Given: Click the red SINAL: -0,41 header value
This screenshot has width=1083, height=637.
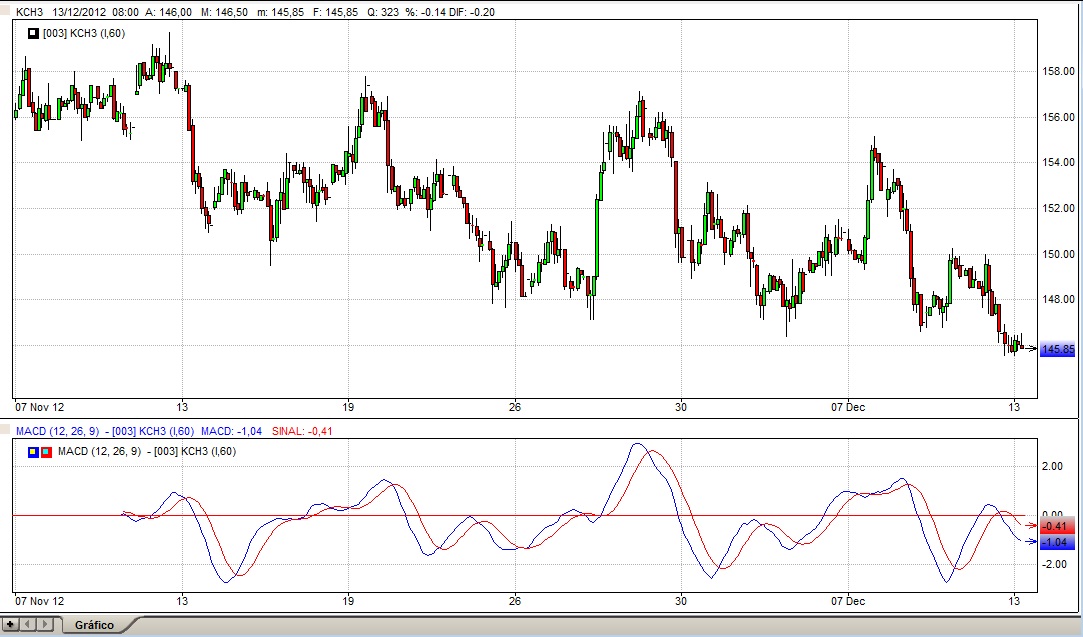Looking at the screenshot, I should pyautogui.click(x=304, y=431).
